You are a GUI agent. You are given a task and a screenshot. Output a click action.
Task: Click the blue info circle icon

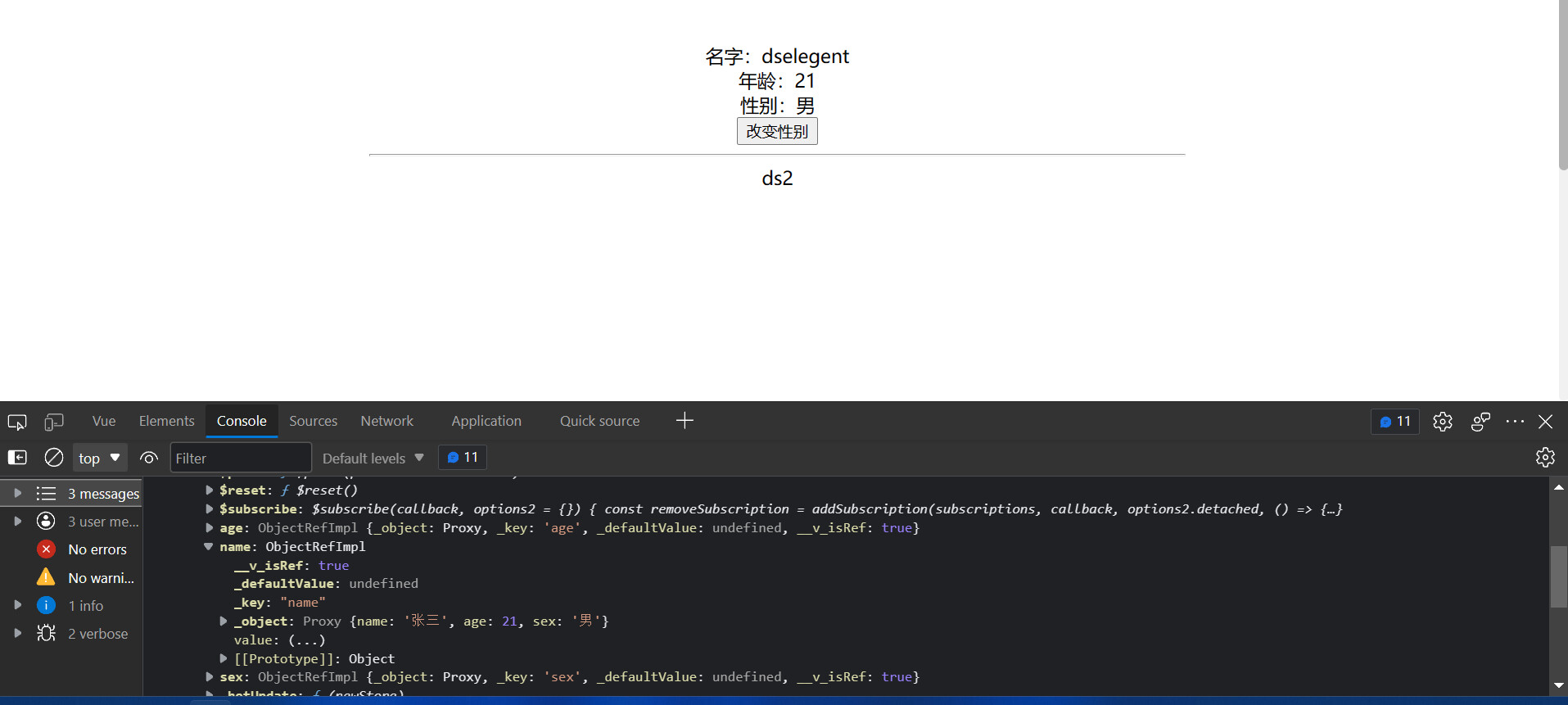pyautogui.click(x=46, y=605)
